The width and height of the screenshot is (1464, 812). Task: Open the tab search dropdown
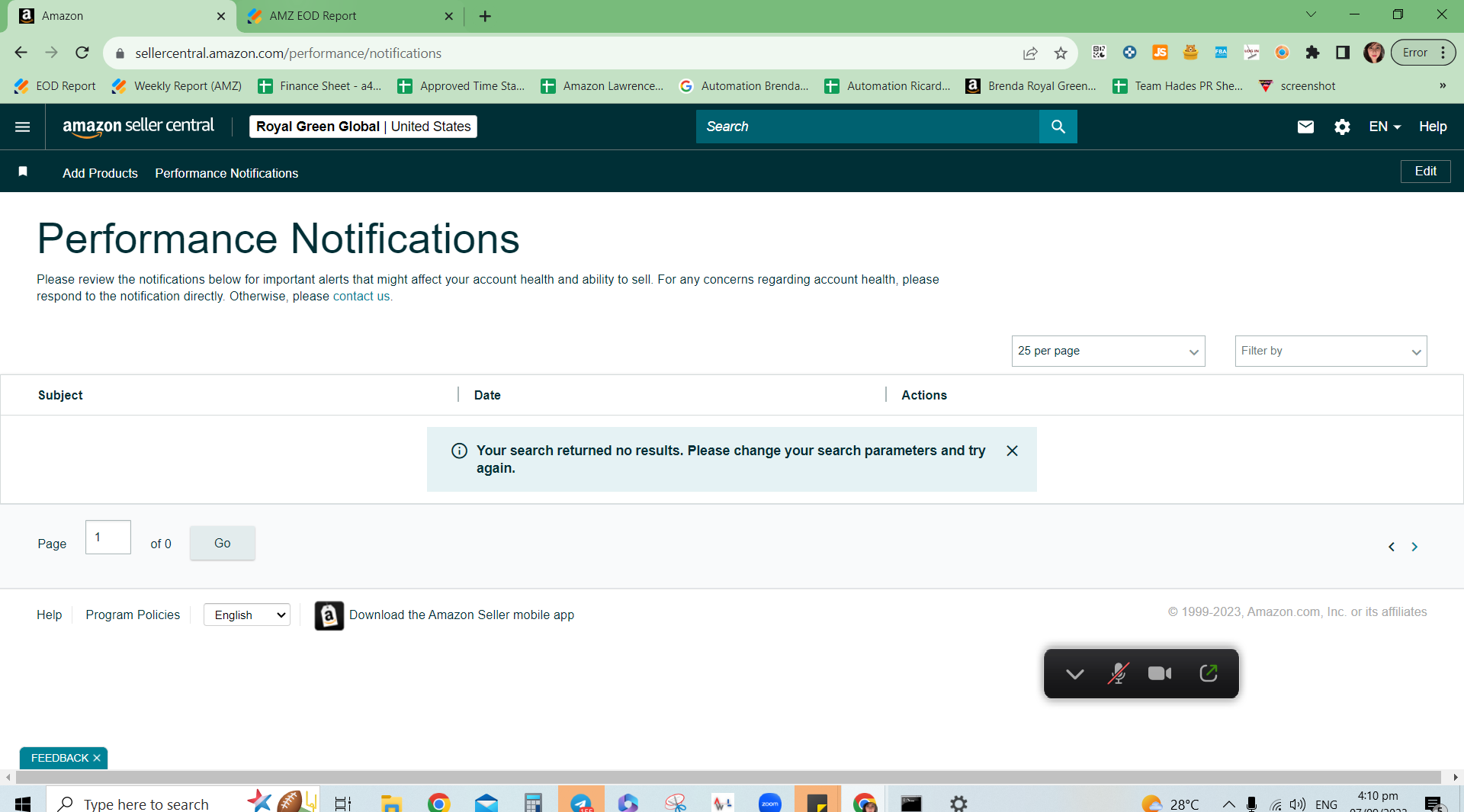tap(1311, 14)
